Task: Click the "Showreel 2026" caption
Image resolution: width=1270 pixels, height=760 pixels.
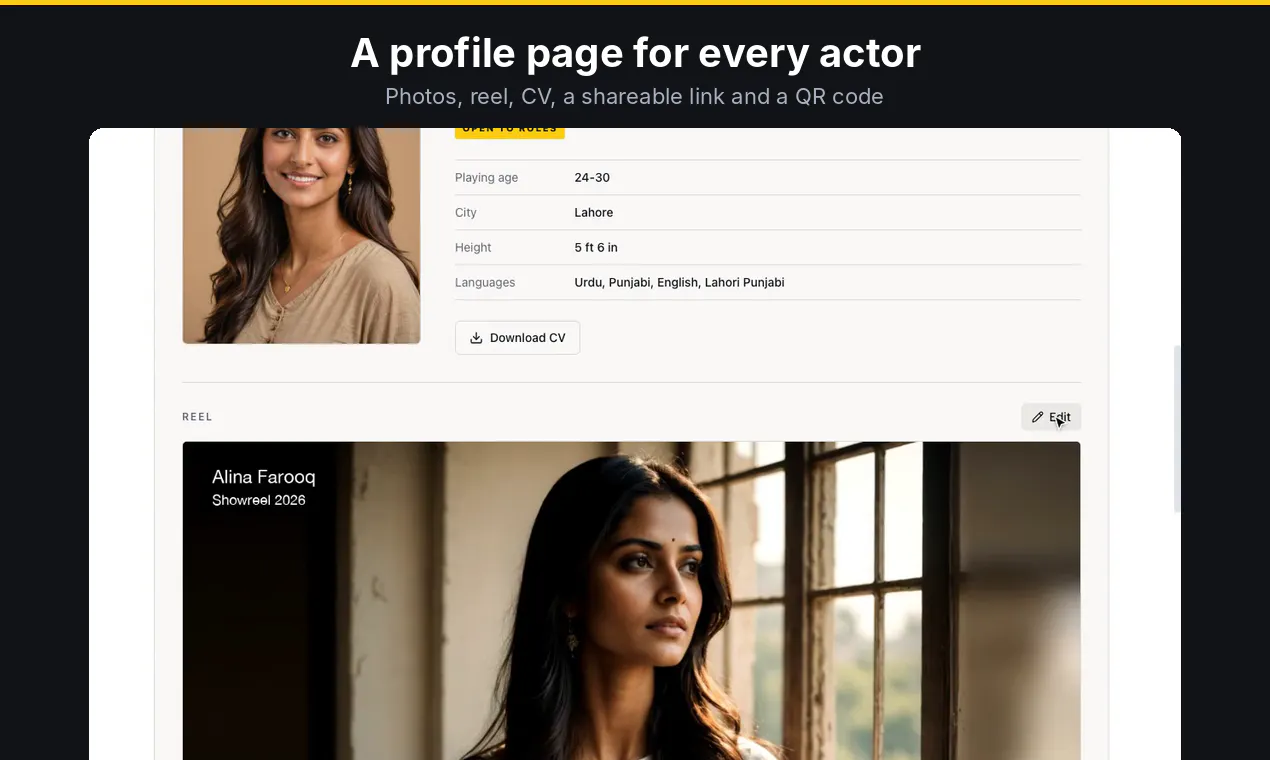Action: pos(259,500)
